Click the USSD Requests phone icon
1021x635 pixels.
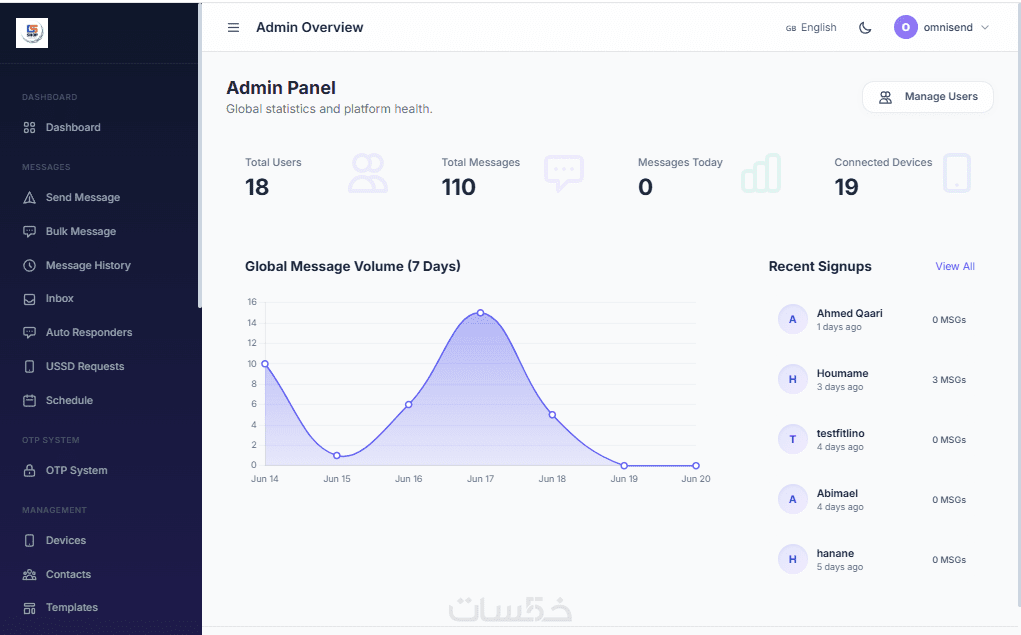pyautogui.click(x=29, y=367)
